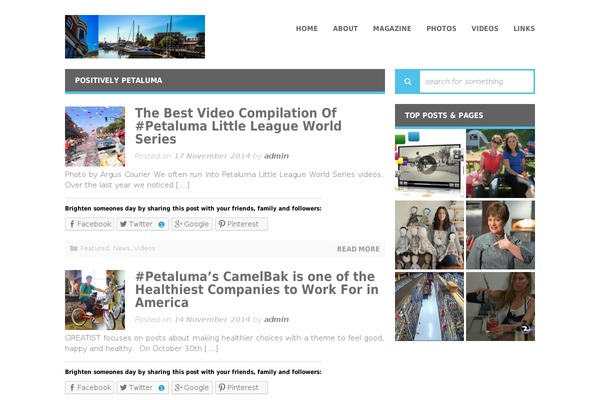Click the parade thumbnail of Little League post
The width and height of the screenshot is (600, 400).
pyautogui.click(x=95, y=136)
